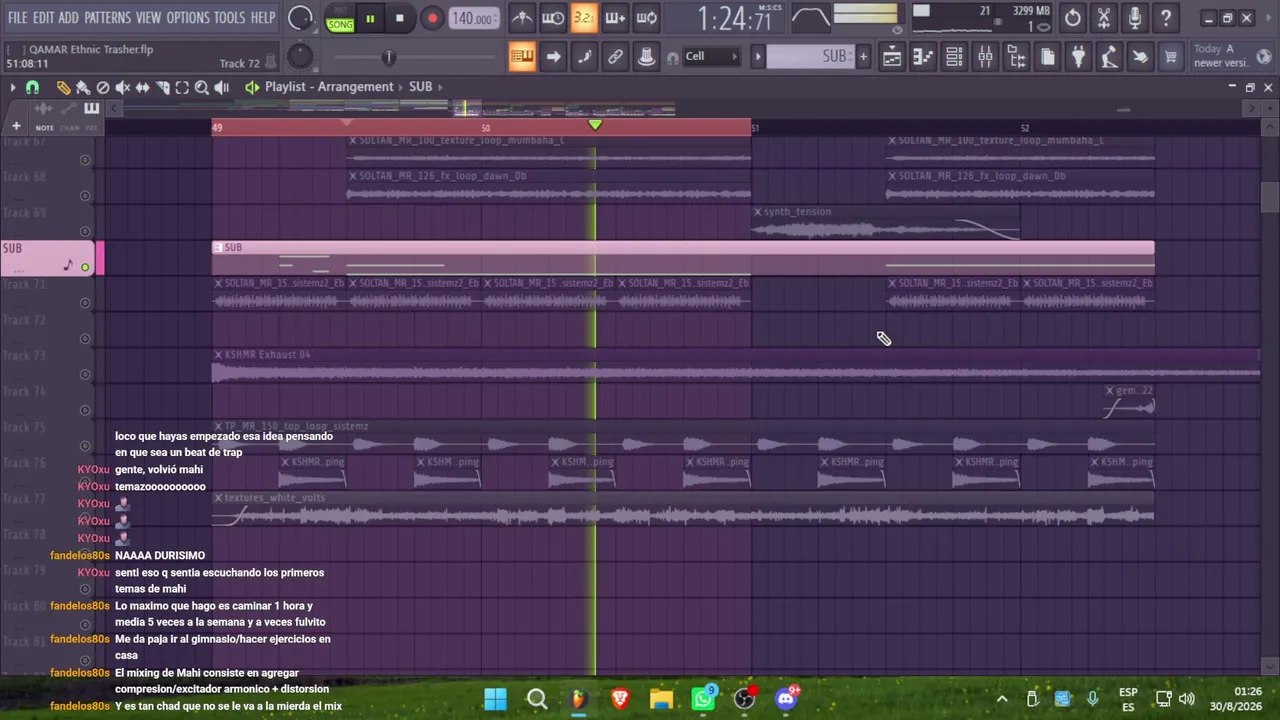Open the Browser view icon

(1016, 57)
